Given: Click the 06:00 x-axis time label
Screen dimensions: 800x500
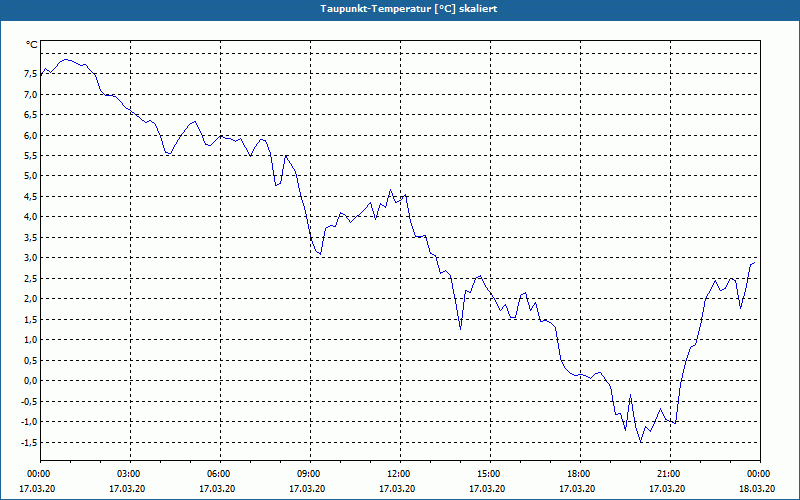Looking at the screenshot, I should coord(217,474).
